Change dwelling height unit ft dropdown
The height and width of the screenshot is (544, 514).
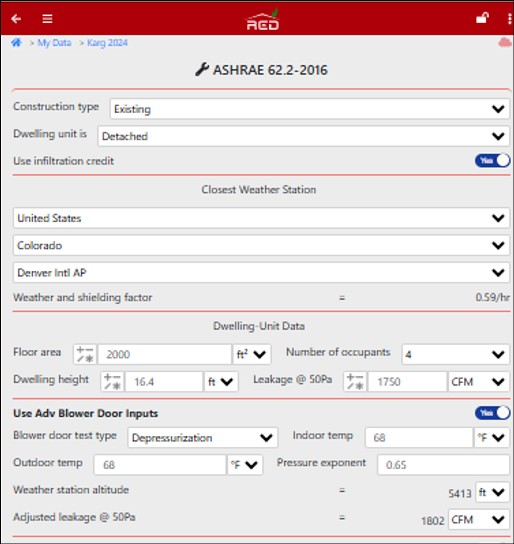pos(221,382)
